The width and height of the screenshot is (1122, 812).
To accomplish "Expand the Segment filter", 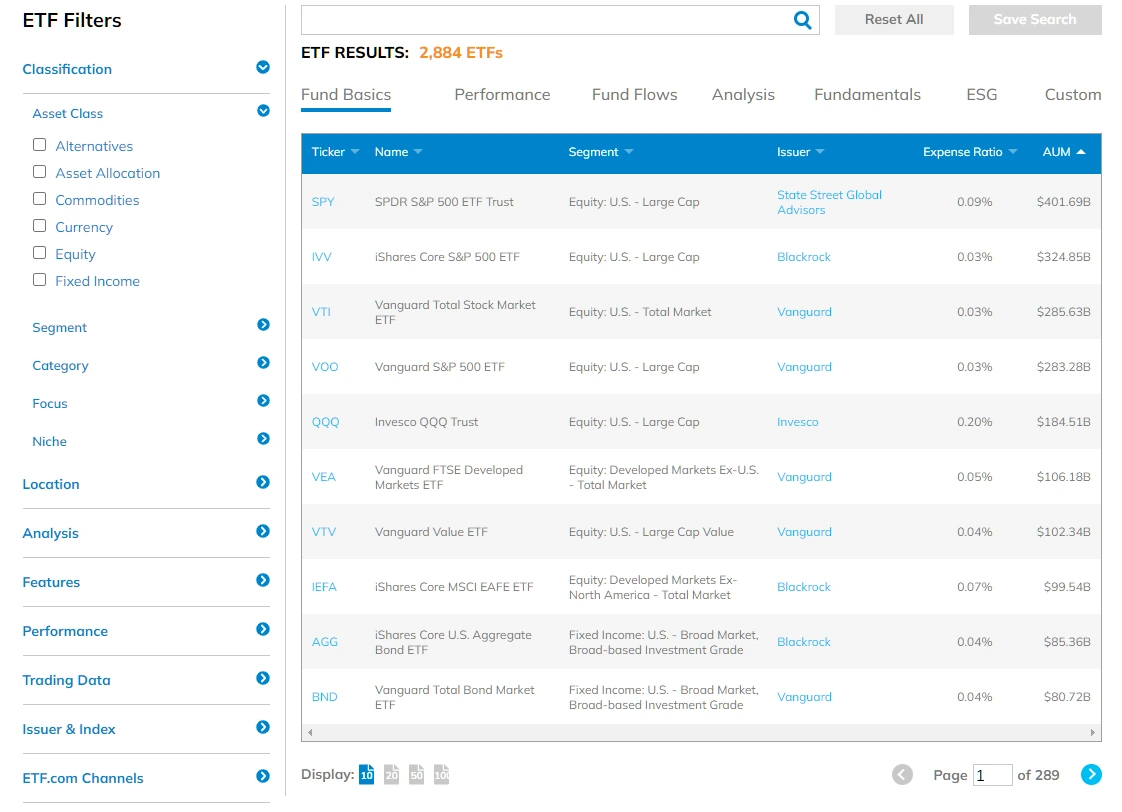I will [263, 325].
